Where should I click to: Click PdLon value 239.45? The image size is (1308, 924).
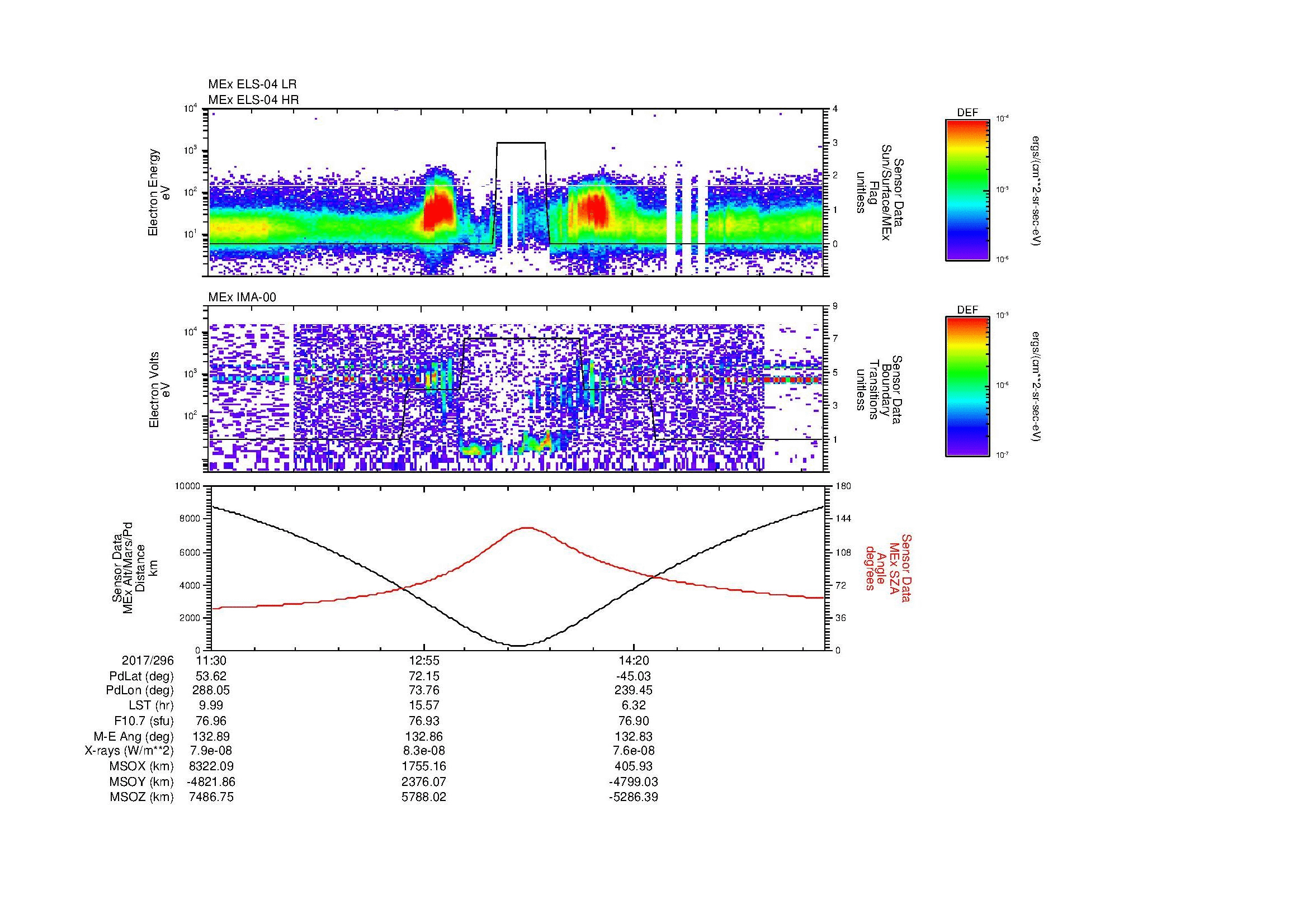634,690
